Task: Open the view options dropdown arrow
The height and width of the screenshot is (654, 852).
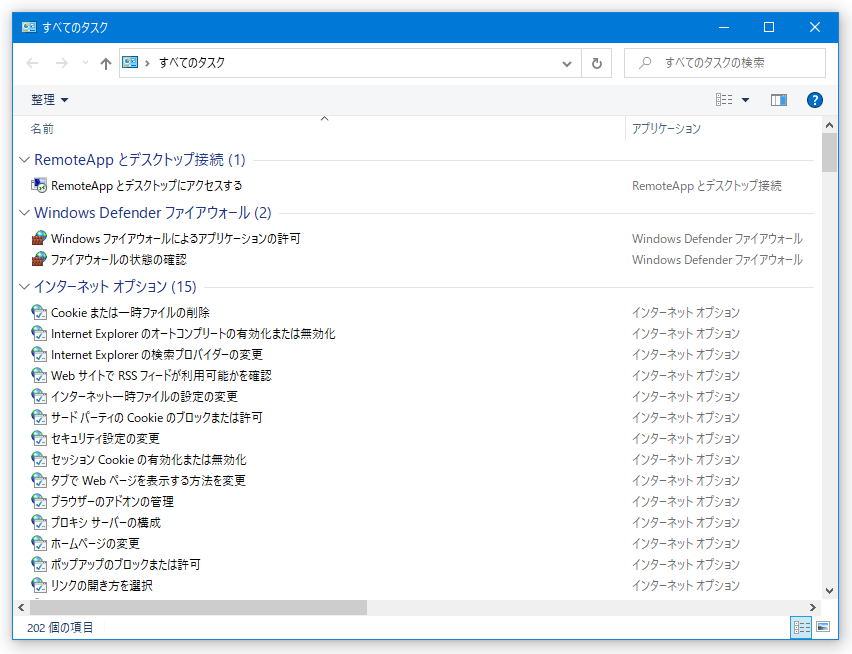Action: tap(746, 100)
